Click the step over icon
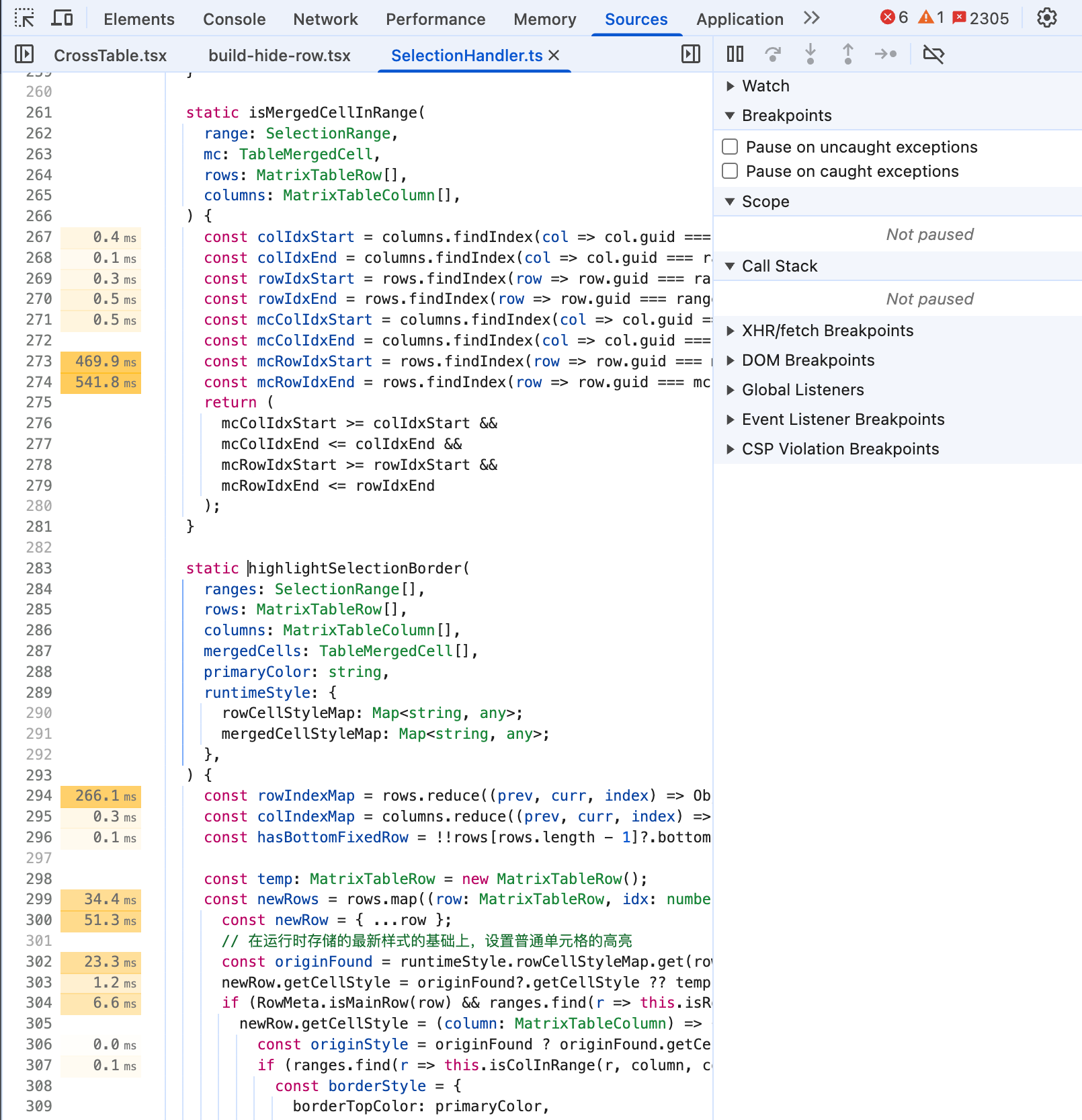The height and width of the screenshot is (1120, 1082). coord(773,54)
